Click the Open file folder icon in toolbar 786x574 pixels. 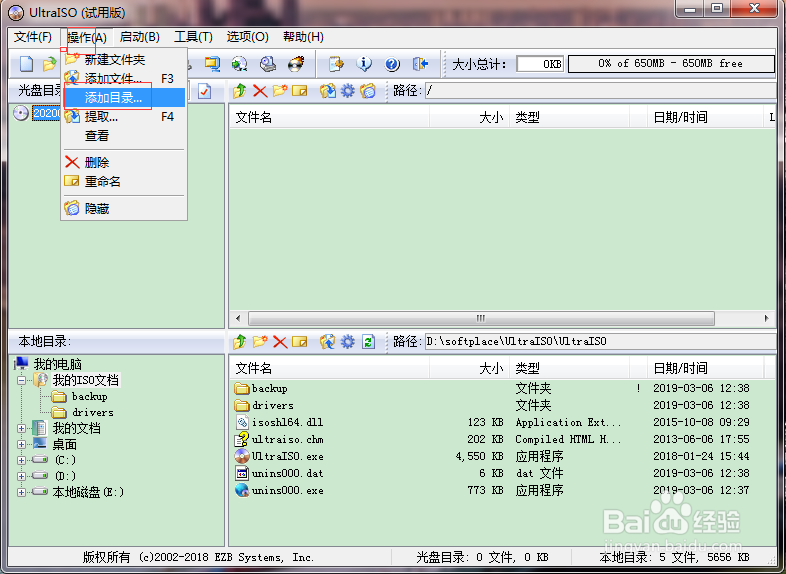pos(49,64)
